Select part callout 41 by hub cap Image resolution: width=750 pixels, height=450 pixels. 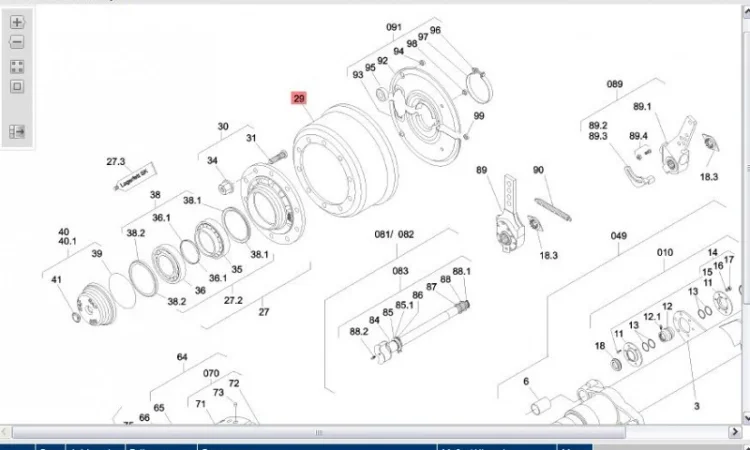(56, 279)
